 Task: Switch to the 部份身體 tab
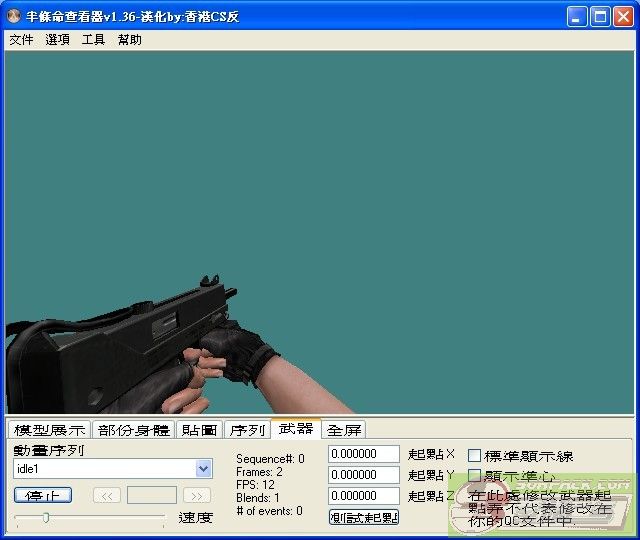(x=134, y=430)
